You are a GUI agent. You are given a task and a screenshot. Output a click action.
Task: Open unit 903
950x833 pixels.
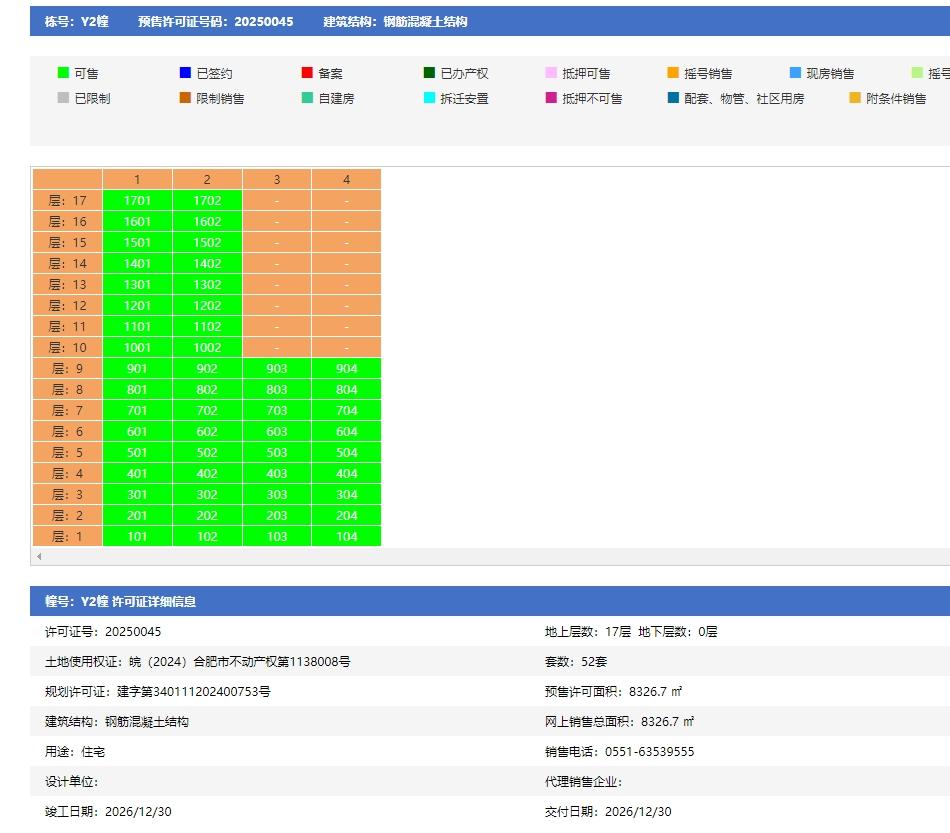coord(277,368)
